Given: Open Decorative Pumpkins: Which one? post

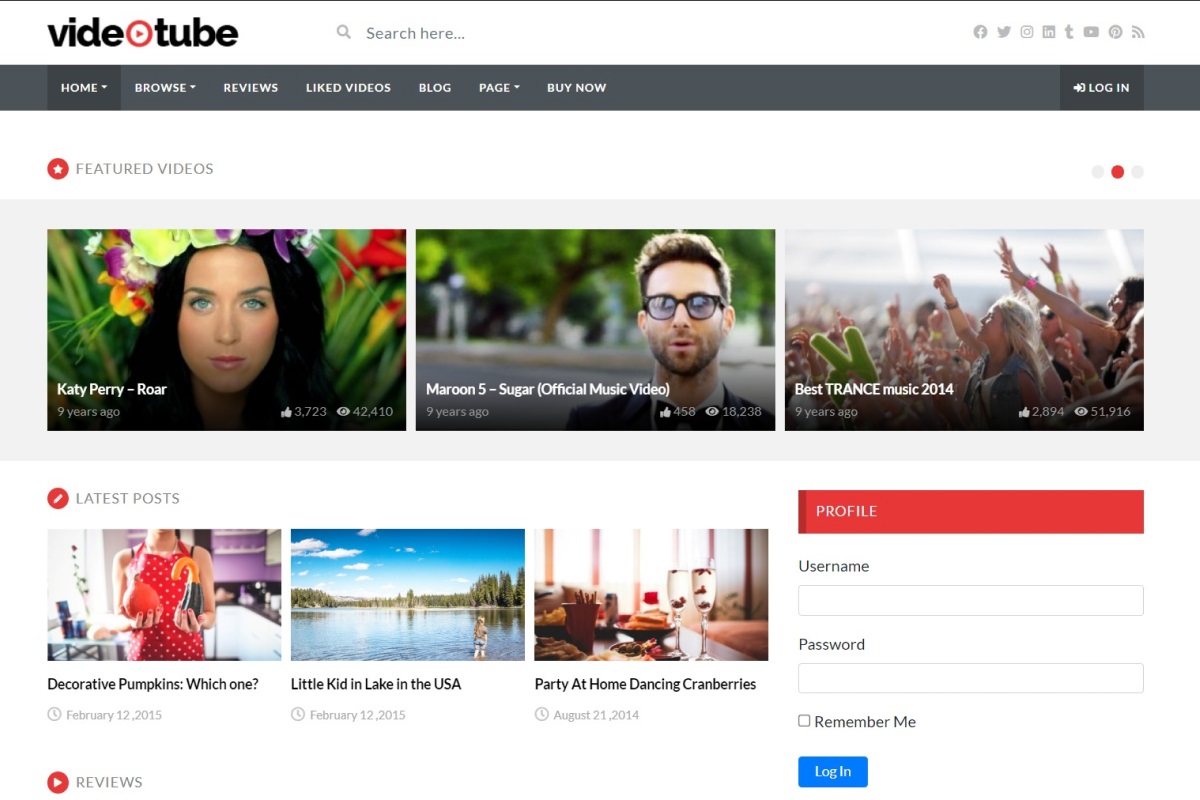Looking at the screenshot, I should click(x=153, y=684).
